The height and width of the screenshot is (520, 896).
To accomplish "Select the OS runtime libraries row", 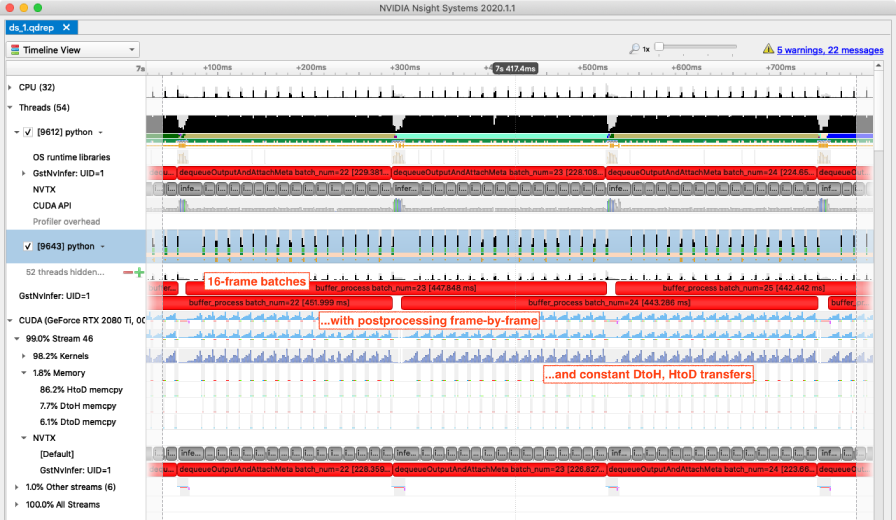I will coord(71,157).
